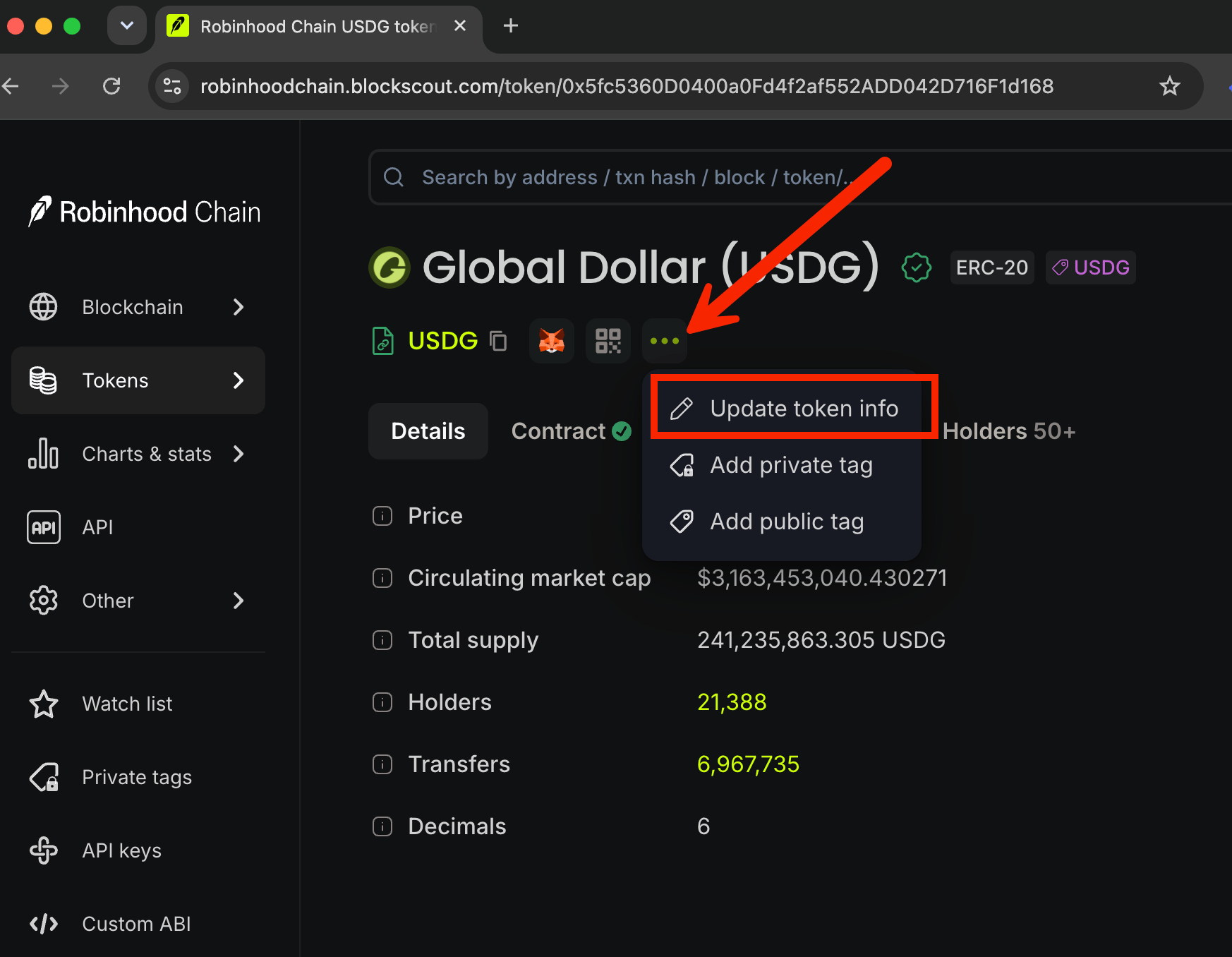Image resolution: width=1232 pixels, height=957 pixels.
Task: Open API keys in sidebar
Action: [x=138, y=850]
